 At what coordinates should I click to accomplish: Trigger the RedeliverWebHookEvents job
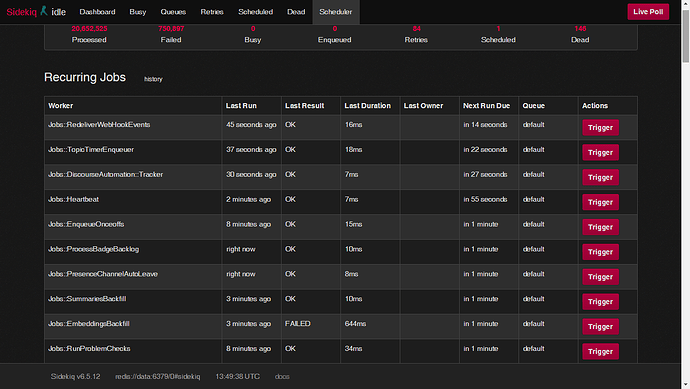click(600, 128)
